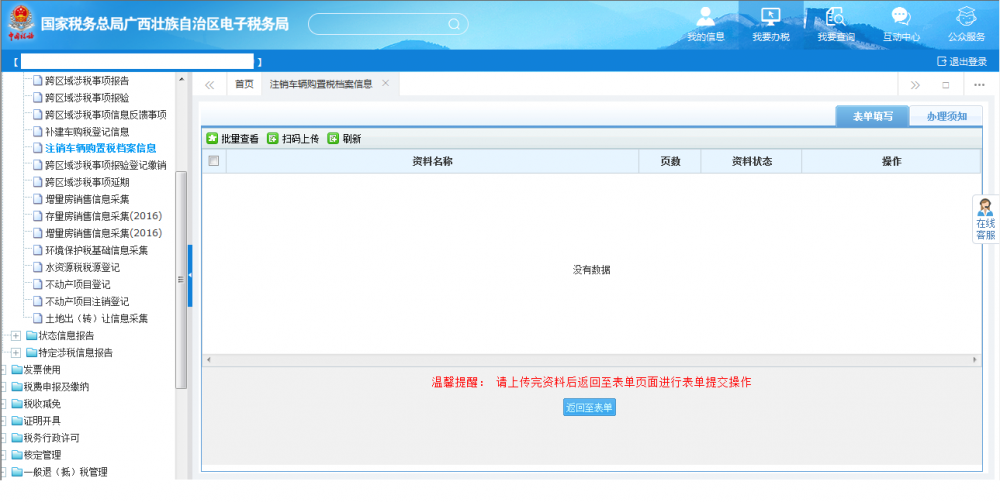Click the 我要查询 query icon
The height and width of the screenshot is (502, 1000).
point(835,24)
